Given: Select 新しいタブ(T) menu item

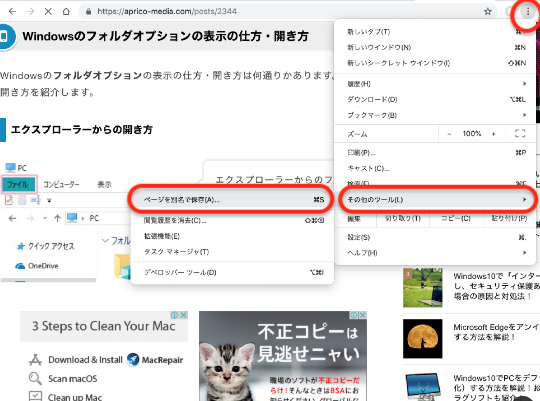Looking at the screenshot, I should (x=435, y=32).
